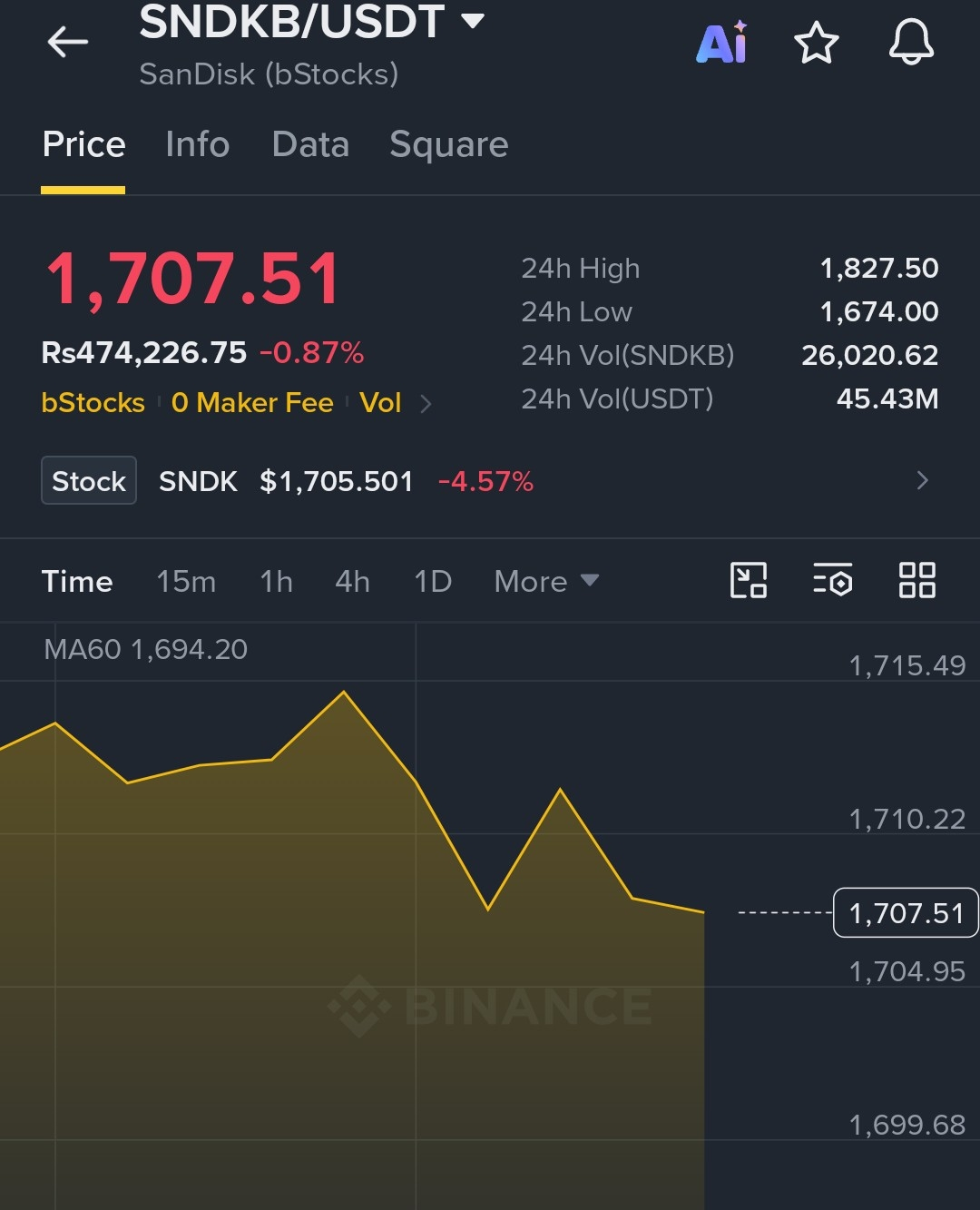This screenshot has width=980, height=1210.
Task: Tap the Vol tag link
Action: [380, 403]
